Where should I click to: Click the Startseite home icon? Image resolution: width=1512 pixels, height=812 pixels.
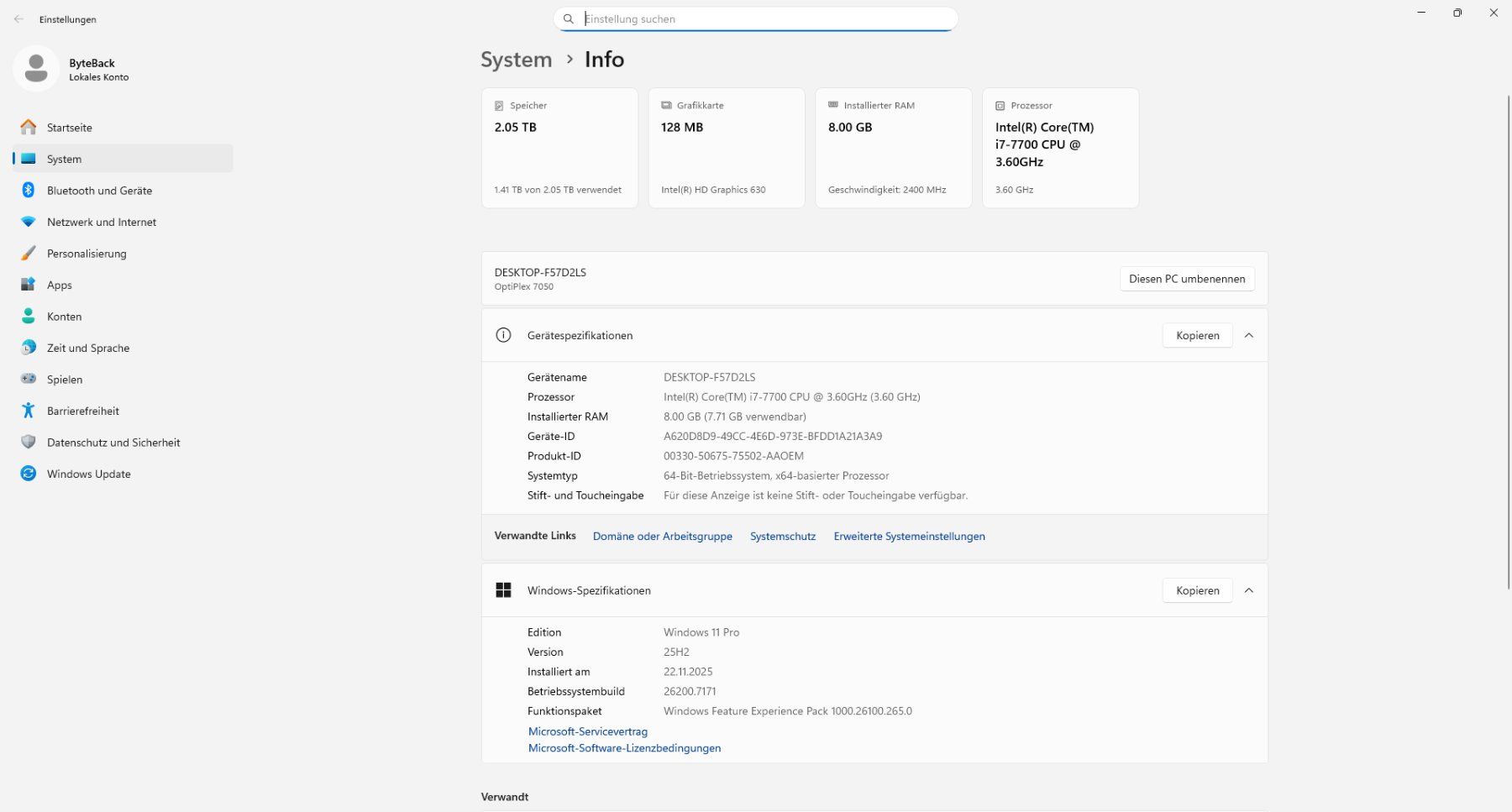29,128
